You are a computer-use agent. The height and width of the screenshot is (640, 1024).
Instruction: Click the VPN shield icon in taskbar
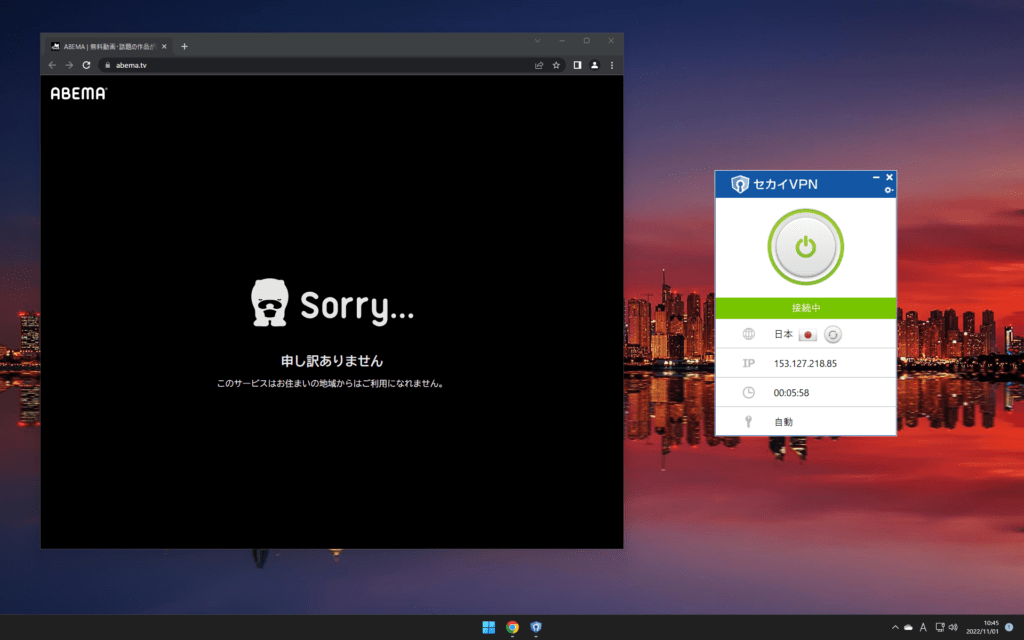click(536, 627)
